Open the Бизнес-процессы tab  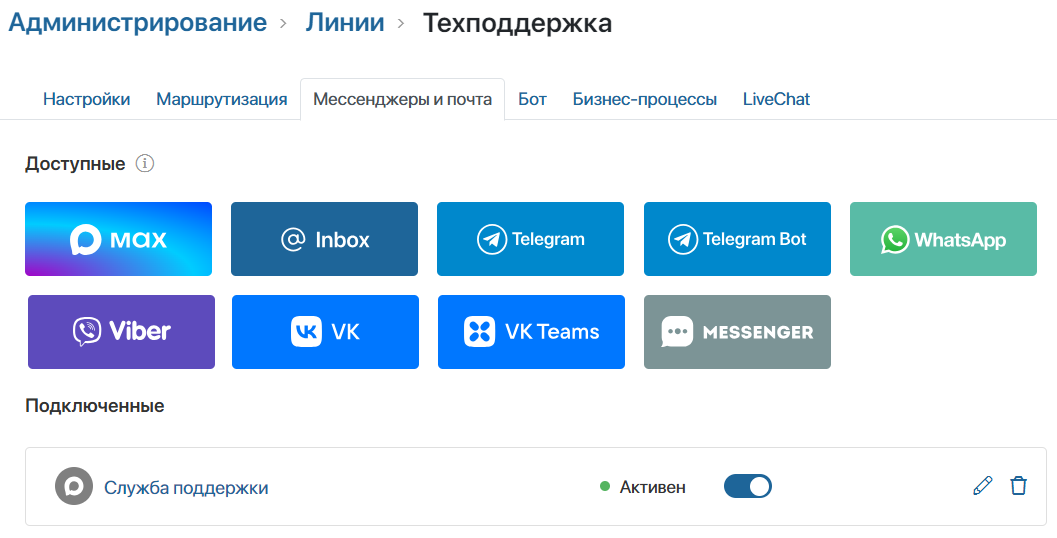click(644, 99)
